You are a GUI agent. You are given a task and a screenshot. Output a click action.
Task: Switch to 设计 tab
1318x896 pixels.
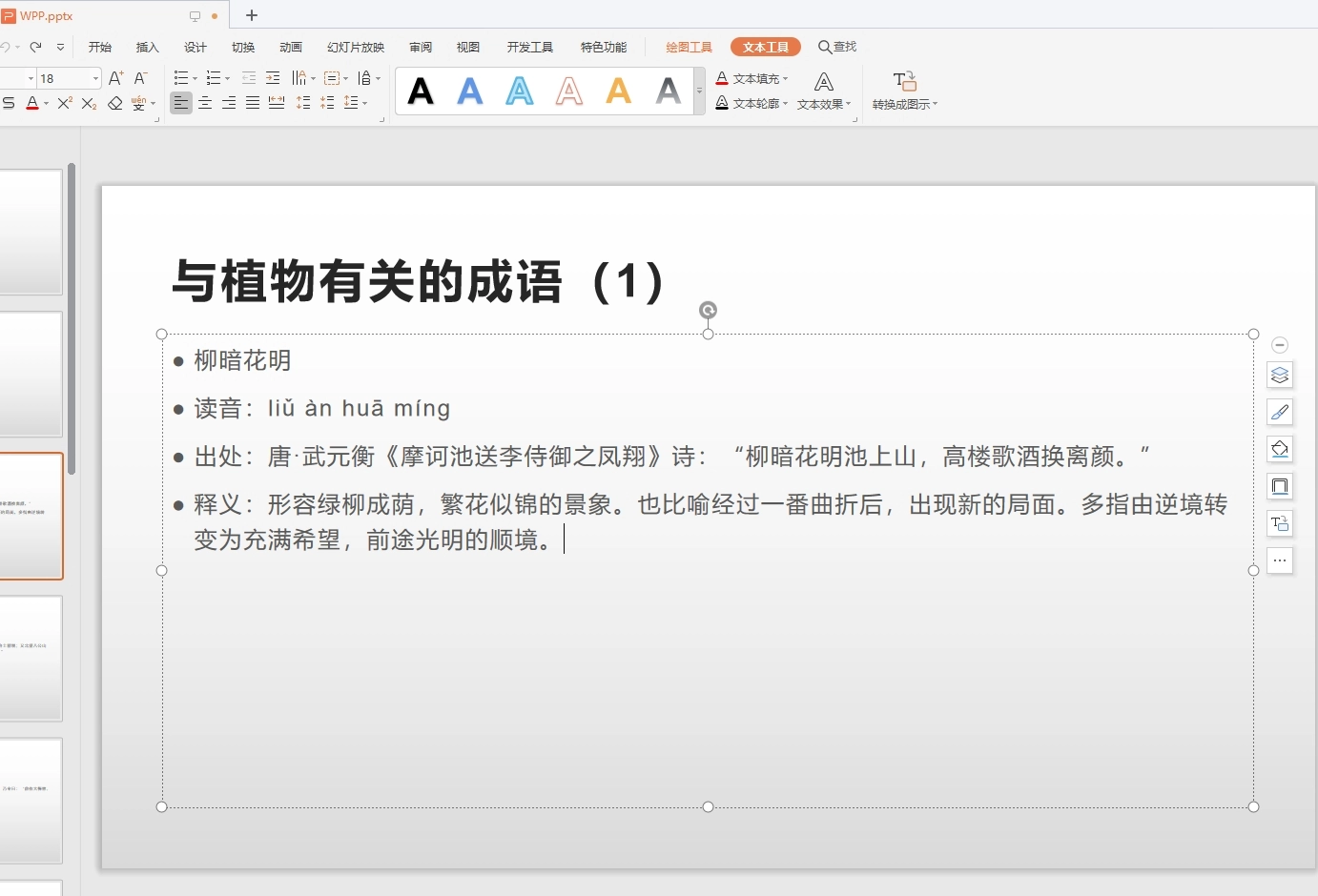(196, 47)
